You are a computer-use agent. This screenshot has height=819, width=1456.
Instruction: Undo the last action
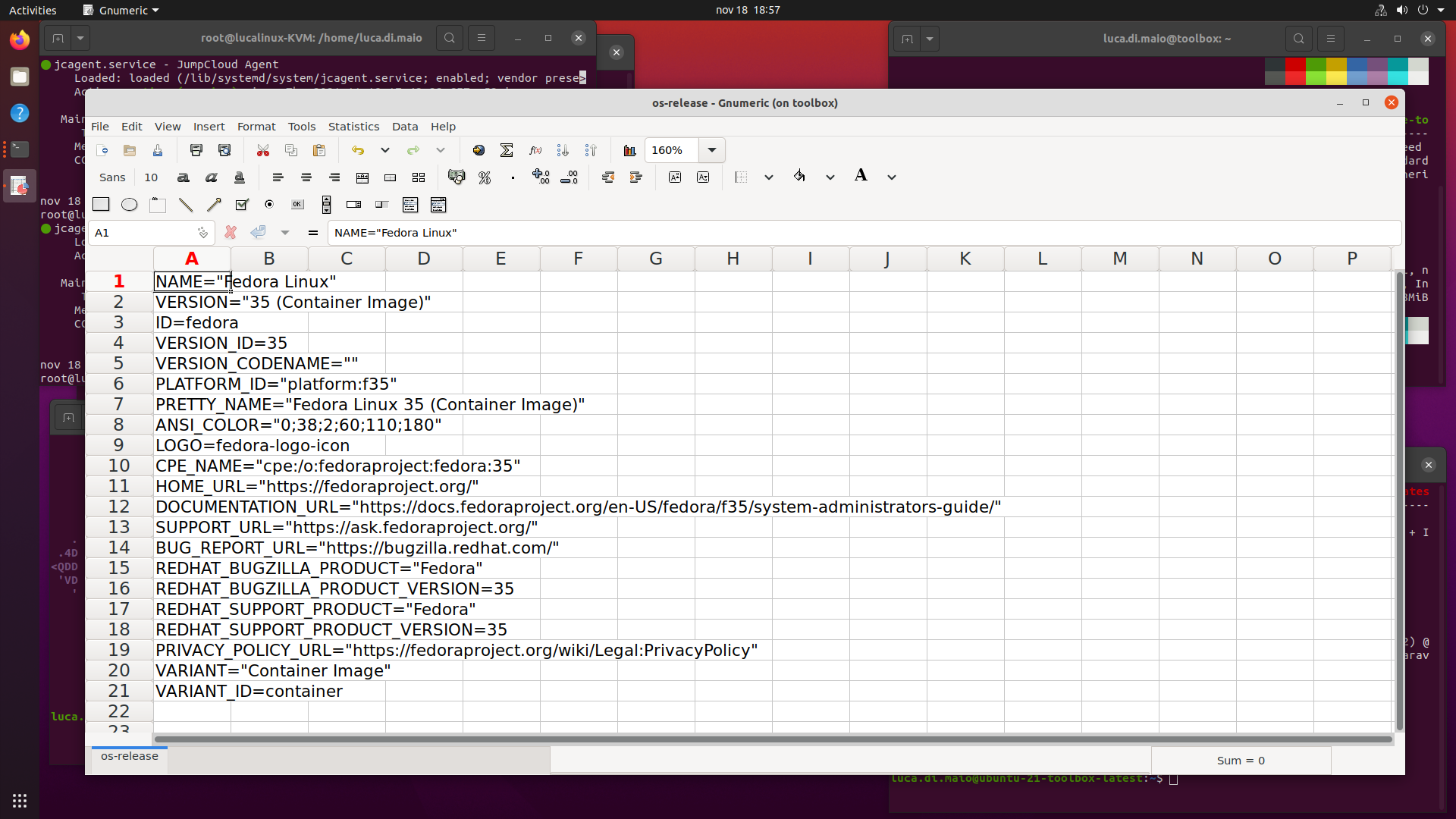358,150
